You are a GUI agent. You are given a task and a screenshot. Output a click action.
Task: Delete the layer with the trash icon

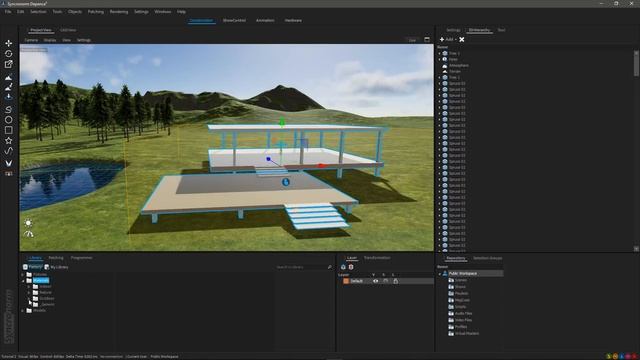[x=351, y=267]
